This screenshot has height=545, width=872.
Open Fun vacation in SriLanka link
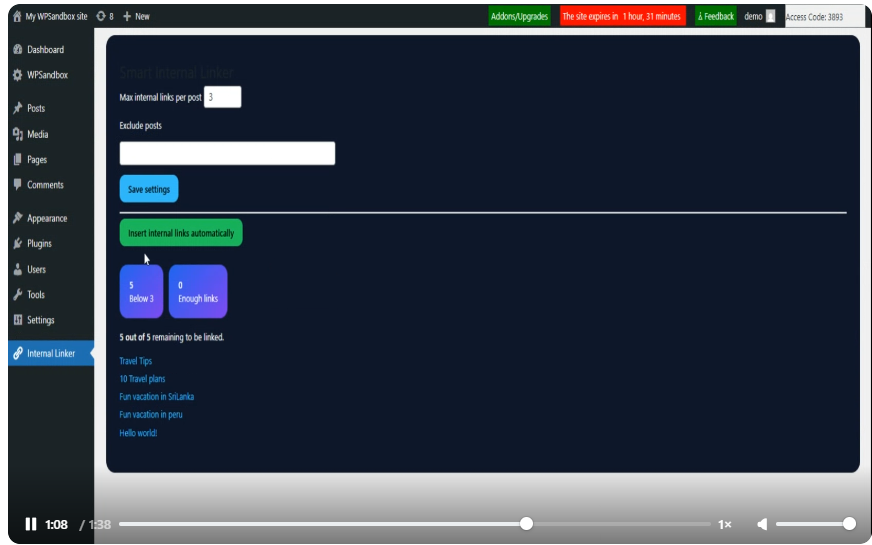tap(157, 397)
